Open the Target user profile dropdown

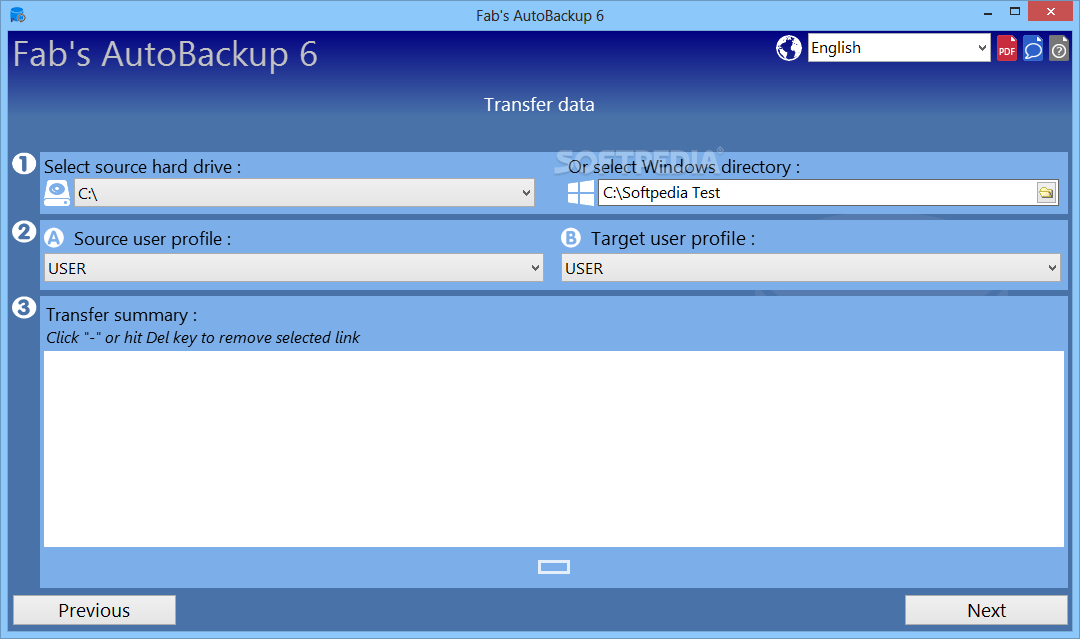(x=811, y=268)
